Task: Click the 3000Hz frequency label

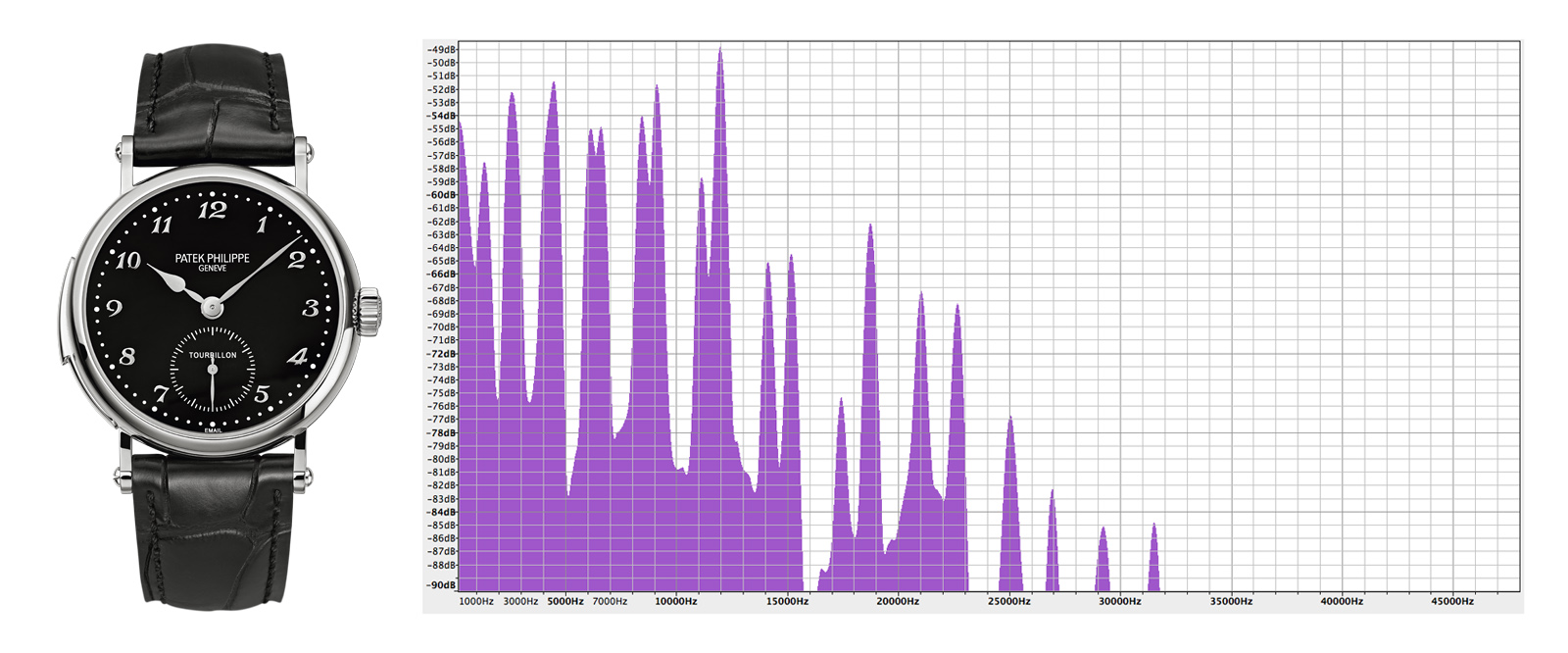Action: click(x=520, y=601)
